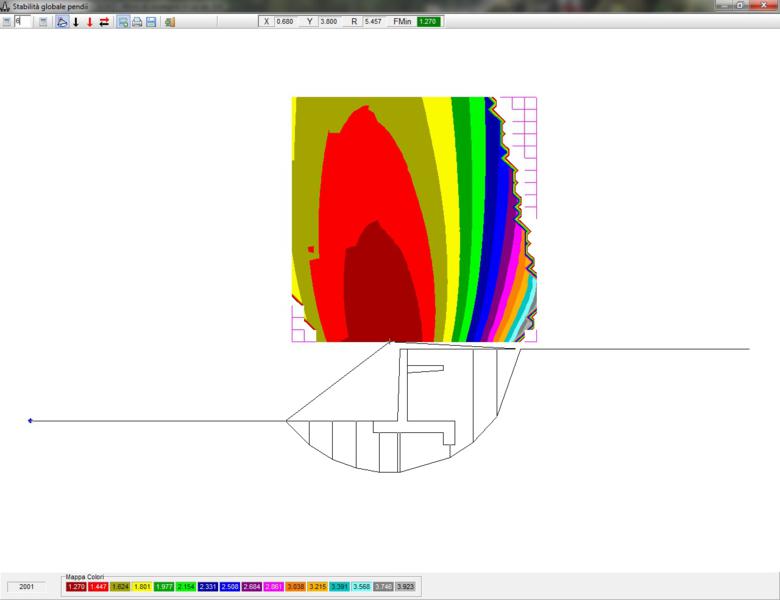Click the 2001 status box
Image resolution: width=780 pixels, height=600 pixels.
click(27, 587)
